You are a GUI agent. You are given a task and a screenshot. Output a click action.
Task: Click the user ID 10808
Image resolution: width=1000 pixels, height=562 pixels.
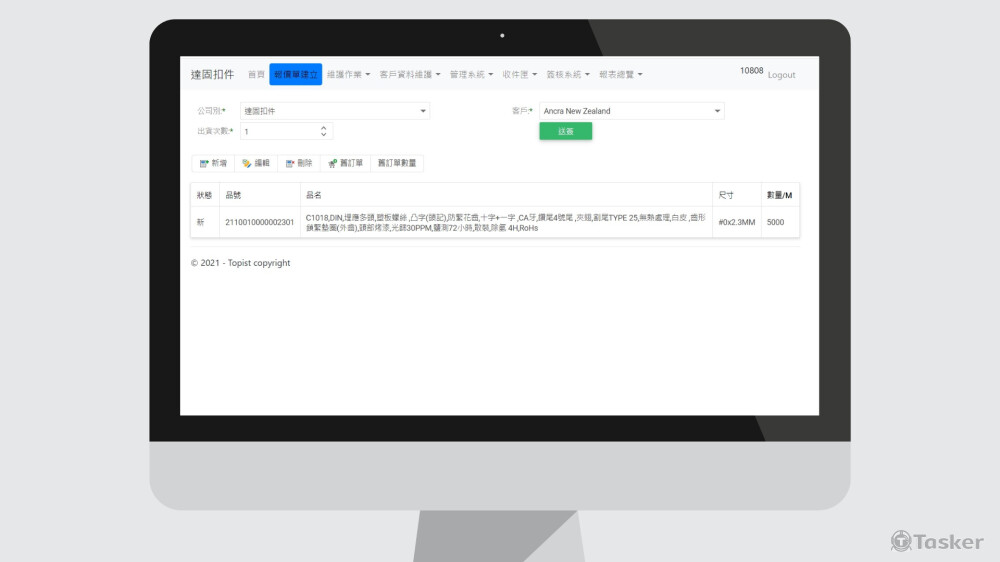point(751,71)
